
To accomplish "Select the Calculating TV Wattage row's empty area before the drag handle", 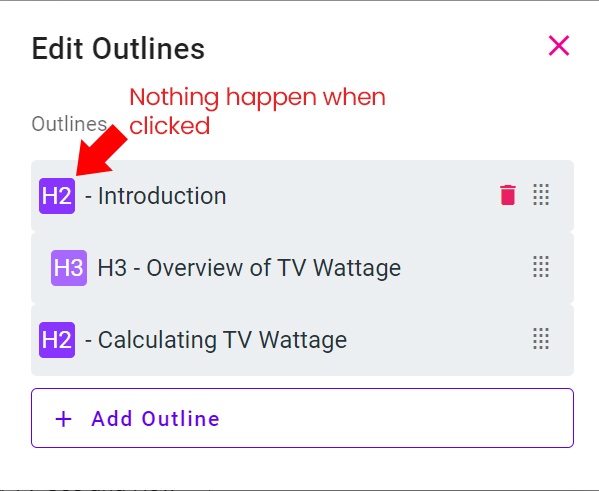I will 439,340.
